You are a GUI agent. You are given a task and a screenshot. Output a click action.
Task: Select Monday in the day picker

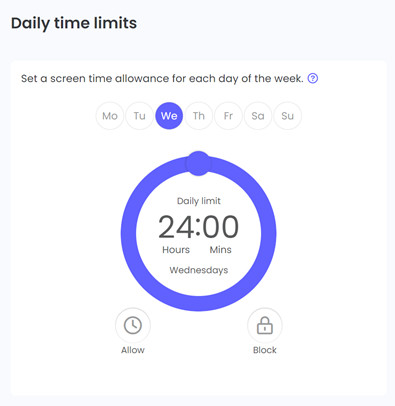(x=110, y=116)
